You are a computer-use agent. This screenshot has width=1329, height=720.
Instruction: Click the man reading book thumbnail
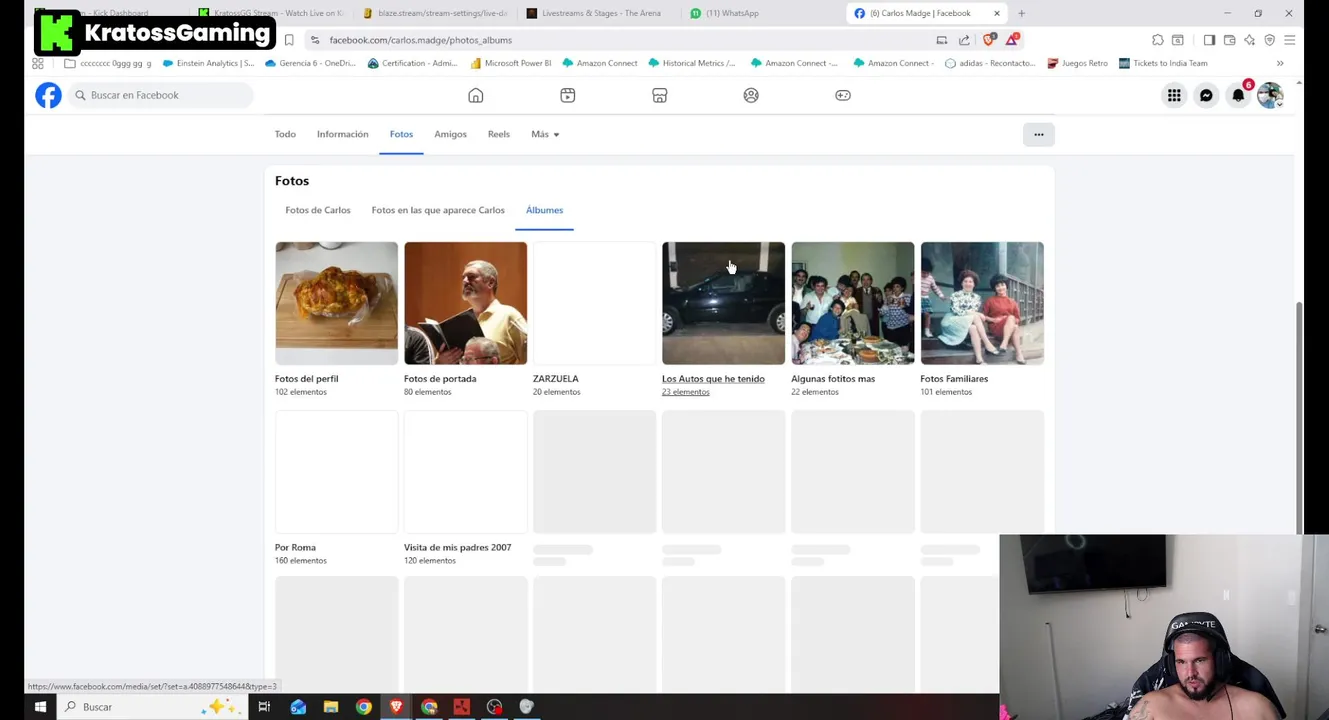[465, 303]
